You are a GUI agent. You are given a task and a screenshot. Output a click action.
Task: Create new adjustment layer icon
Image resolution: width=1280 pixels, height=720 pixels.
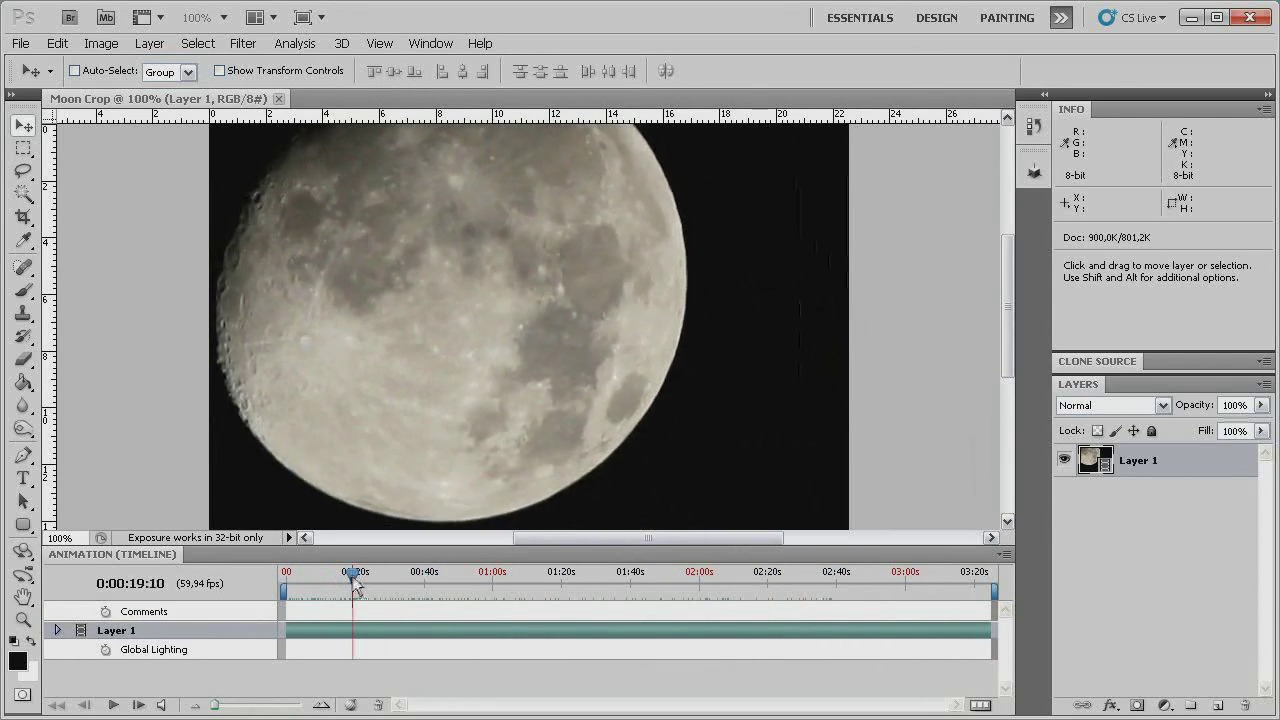[1164, 705]
